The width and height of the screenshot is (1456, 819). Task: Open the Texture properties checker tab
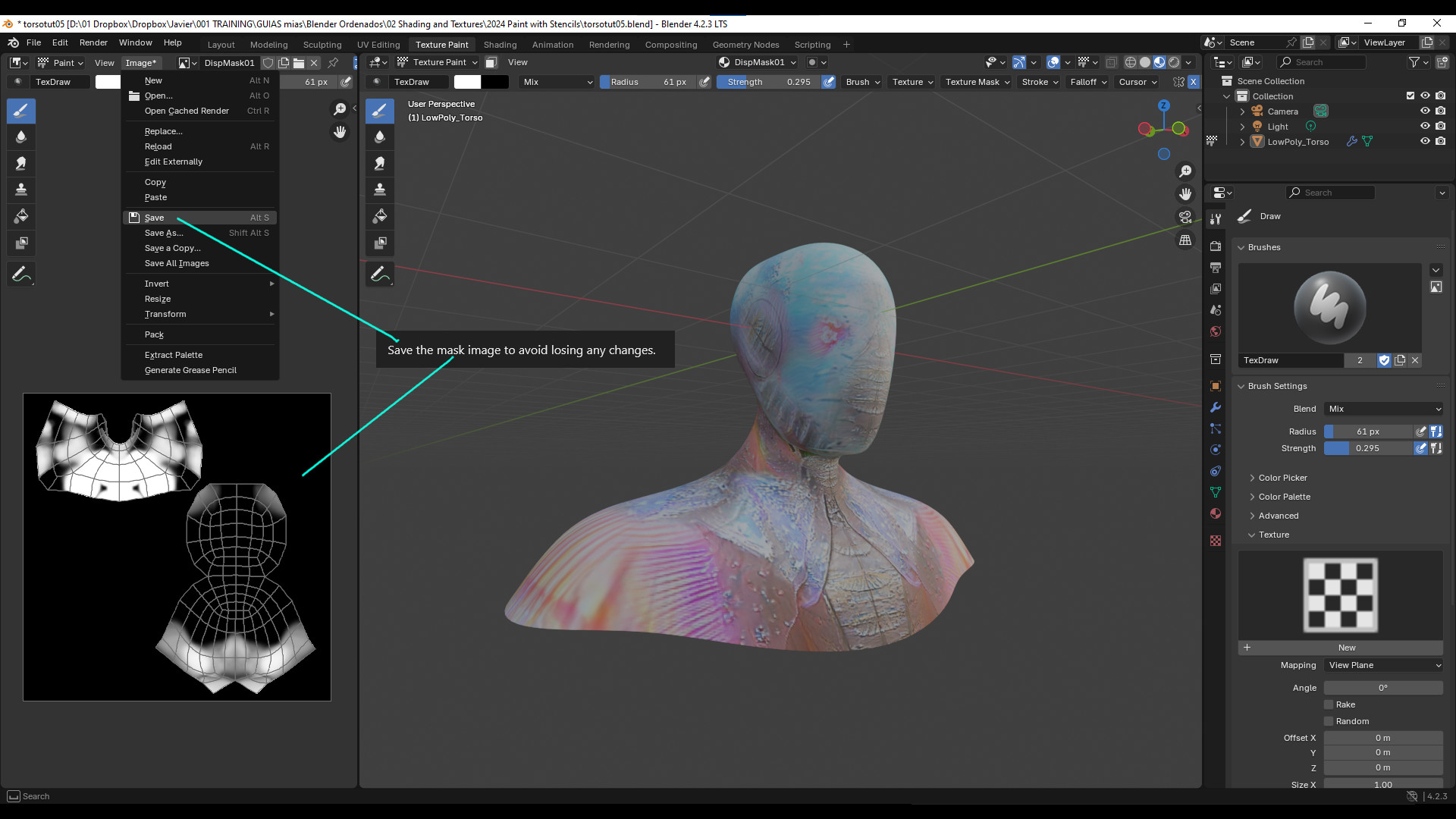click(1216, 541)
